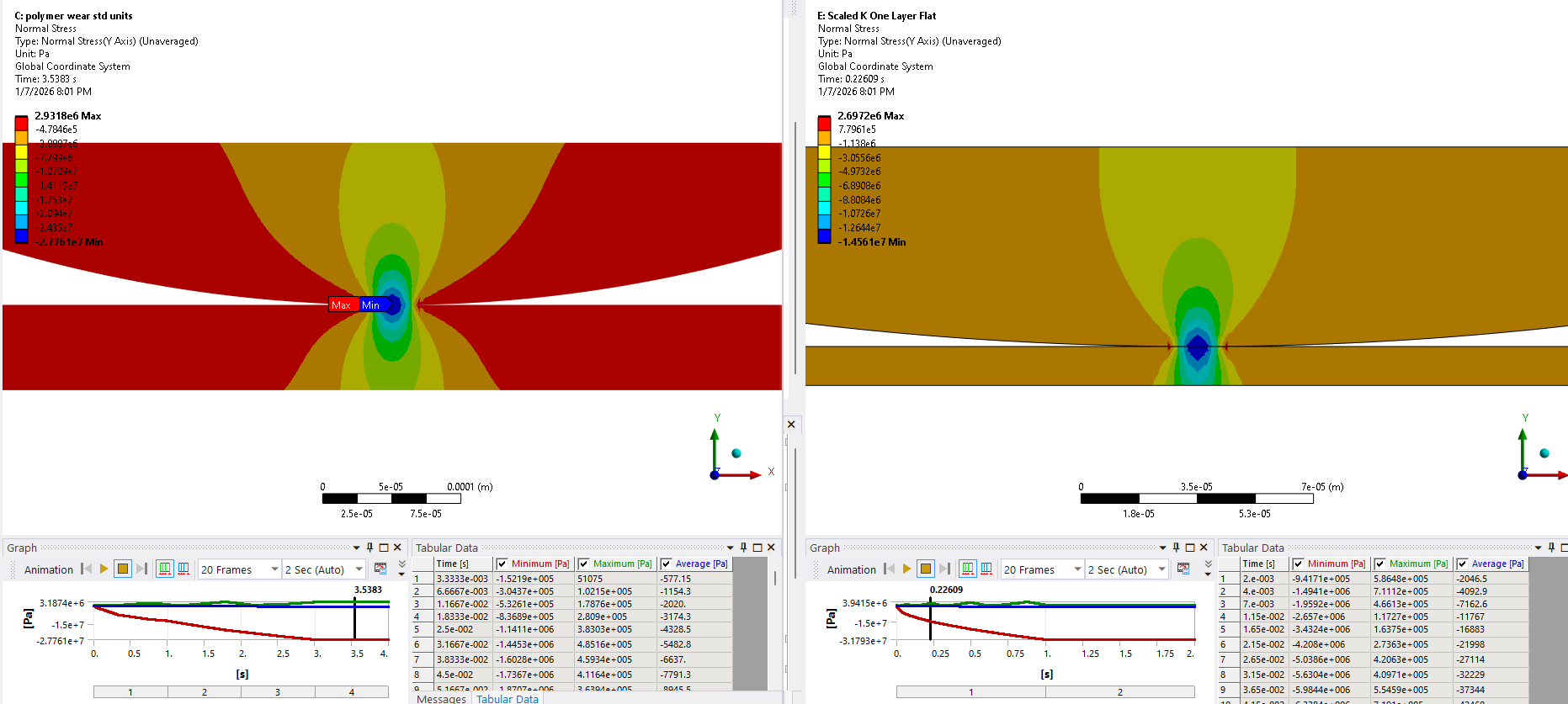Stop the animation in the right Graph panel

926,569
